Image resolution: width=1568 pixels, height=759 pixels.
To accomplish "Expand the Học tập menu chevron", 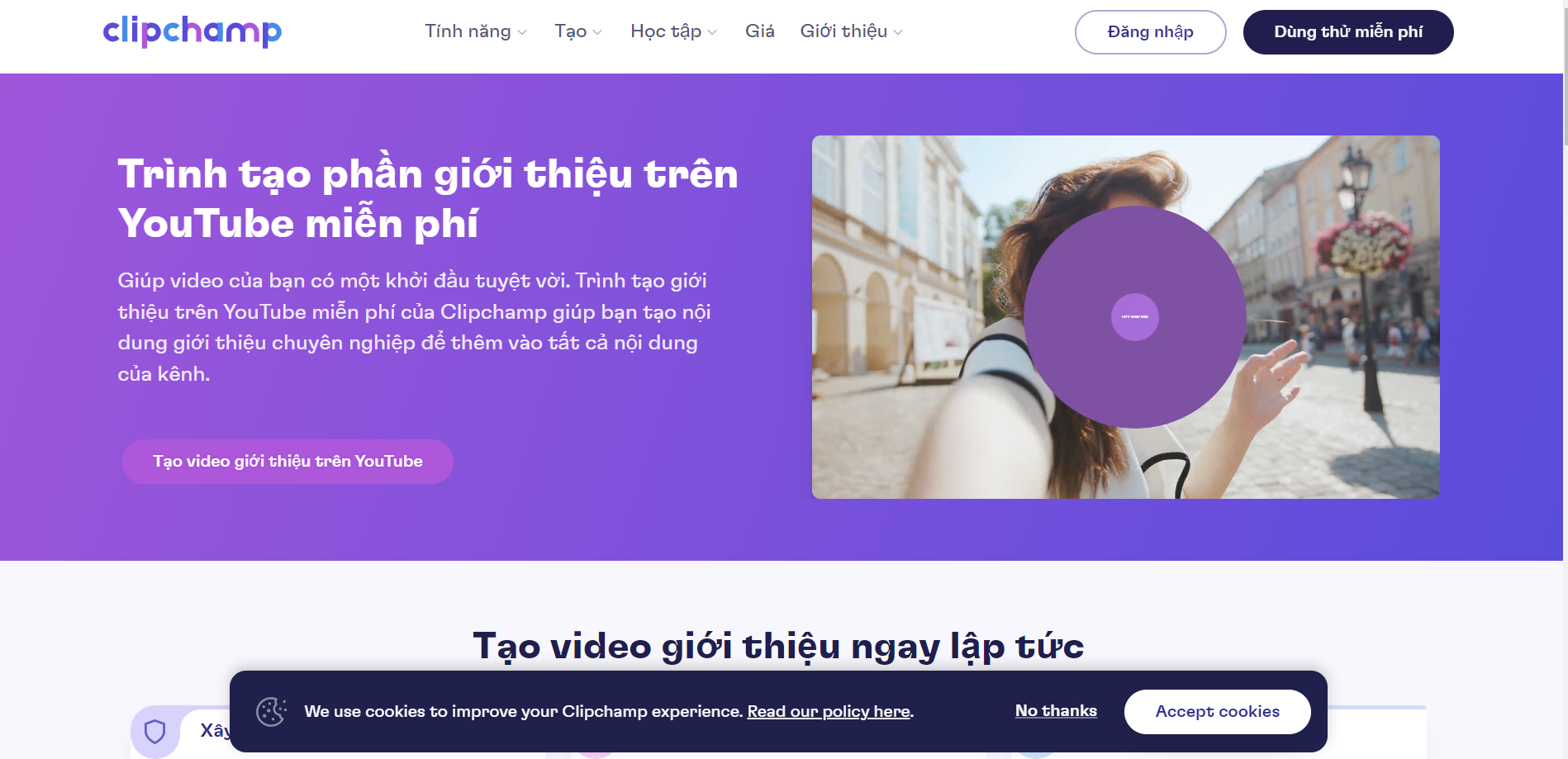I will [712, 32].
